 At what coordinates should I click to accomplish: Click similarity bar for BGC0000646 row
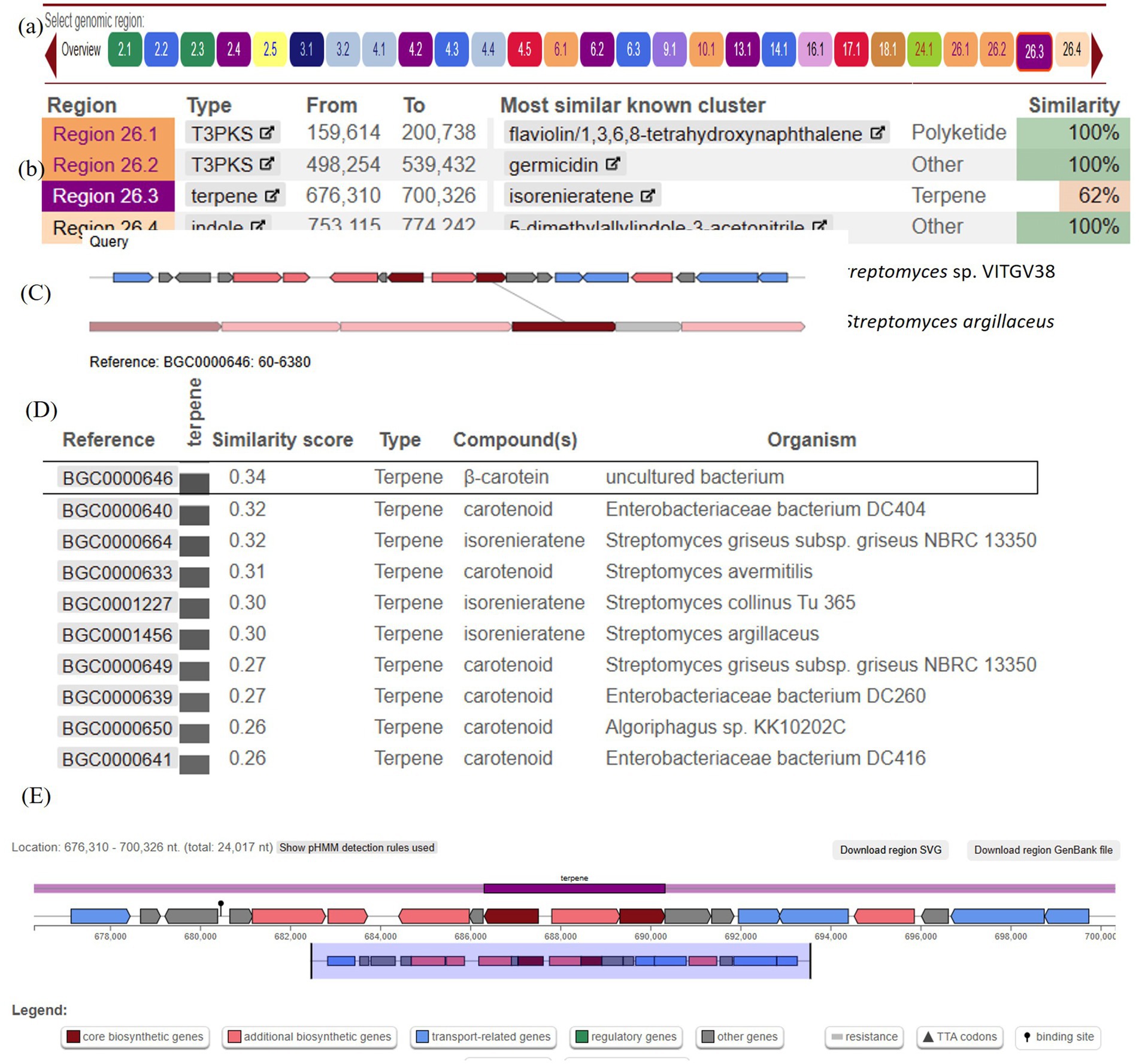(x=195, y=483)
